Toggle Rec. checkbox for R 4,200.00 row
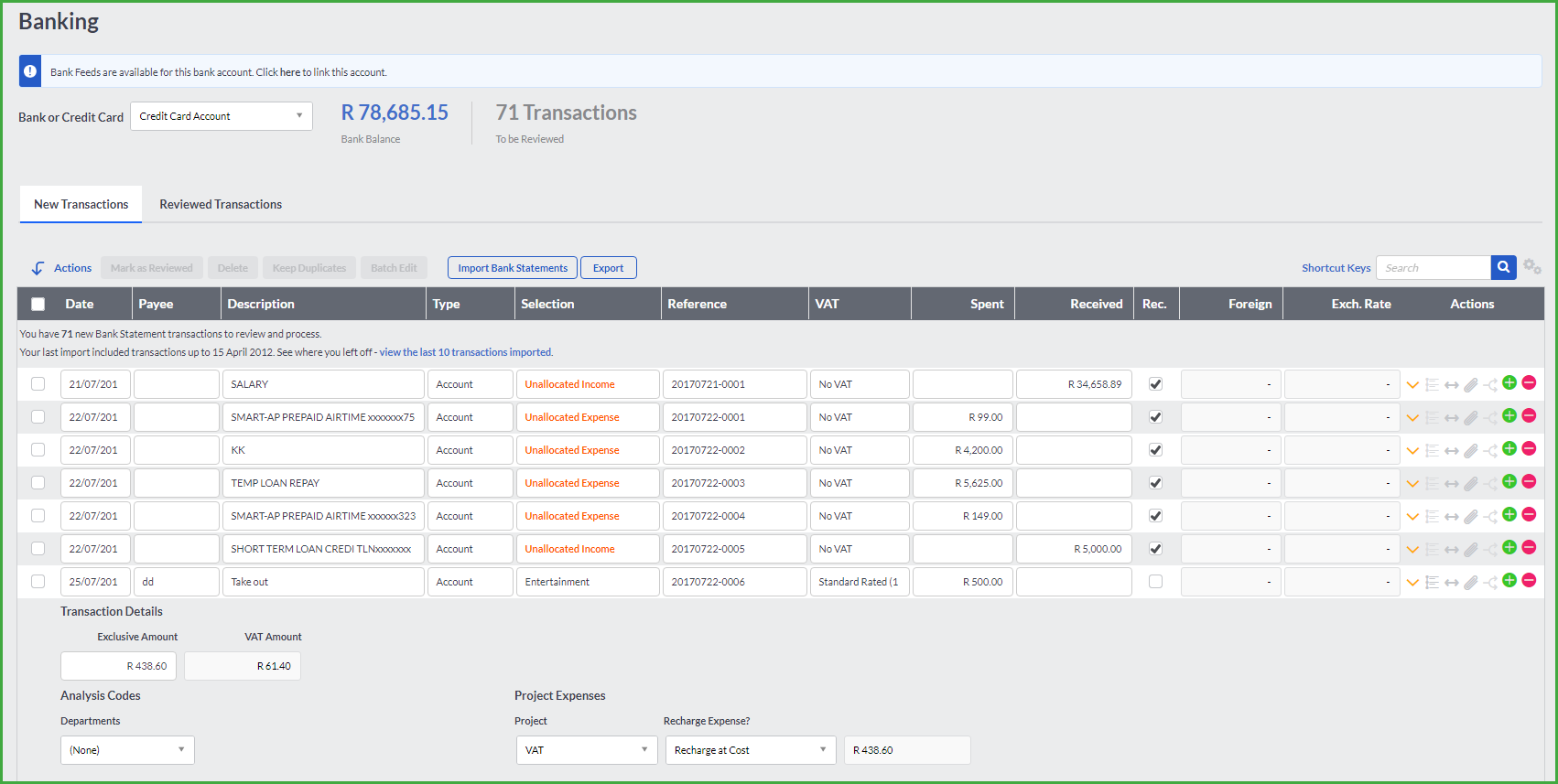Image resolution: width=1558 pixels, height=784 pixels. [1155, 450]
